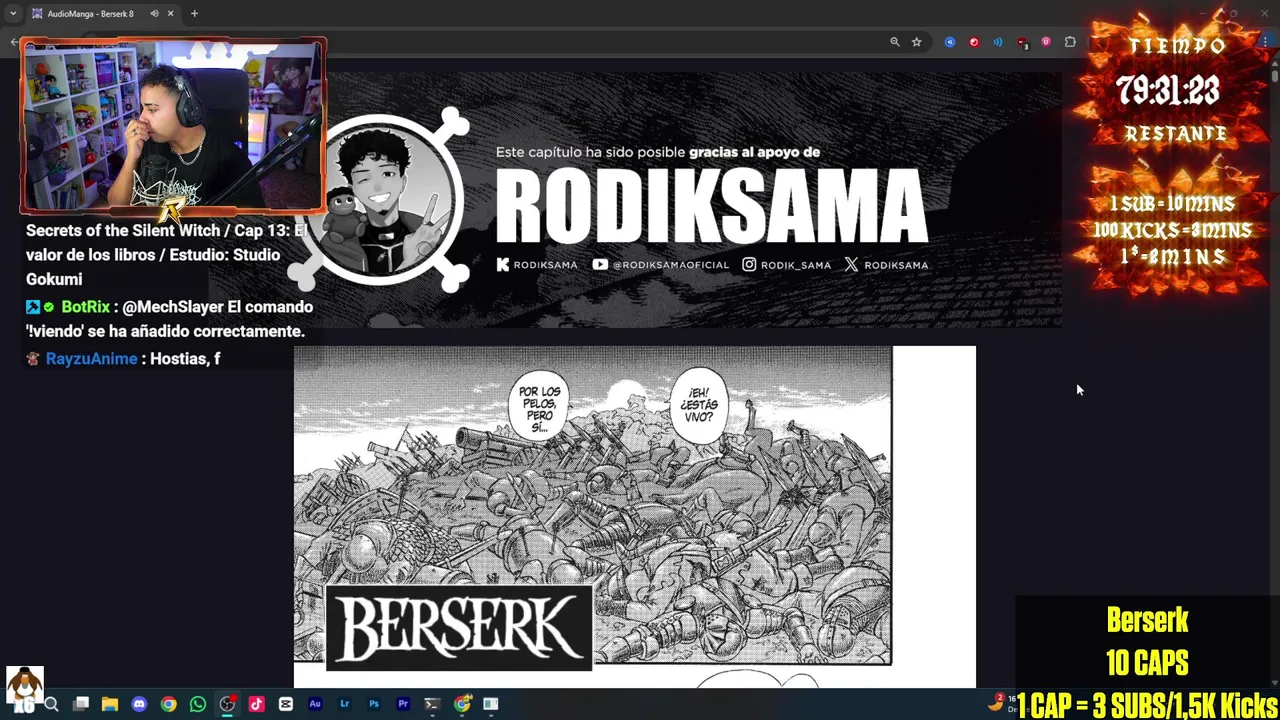Open the blue circular extension icon
This screenshot has width=1280, height=720.
[x=950, y=42]
